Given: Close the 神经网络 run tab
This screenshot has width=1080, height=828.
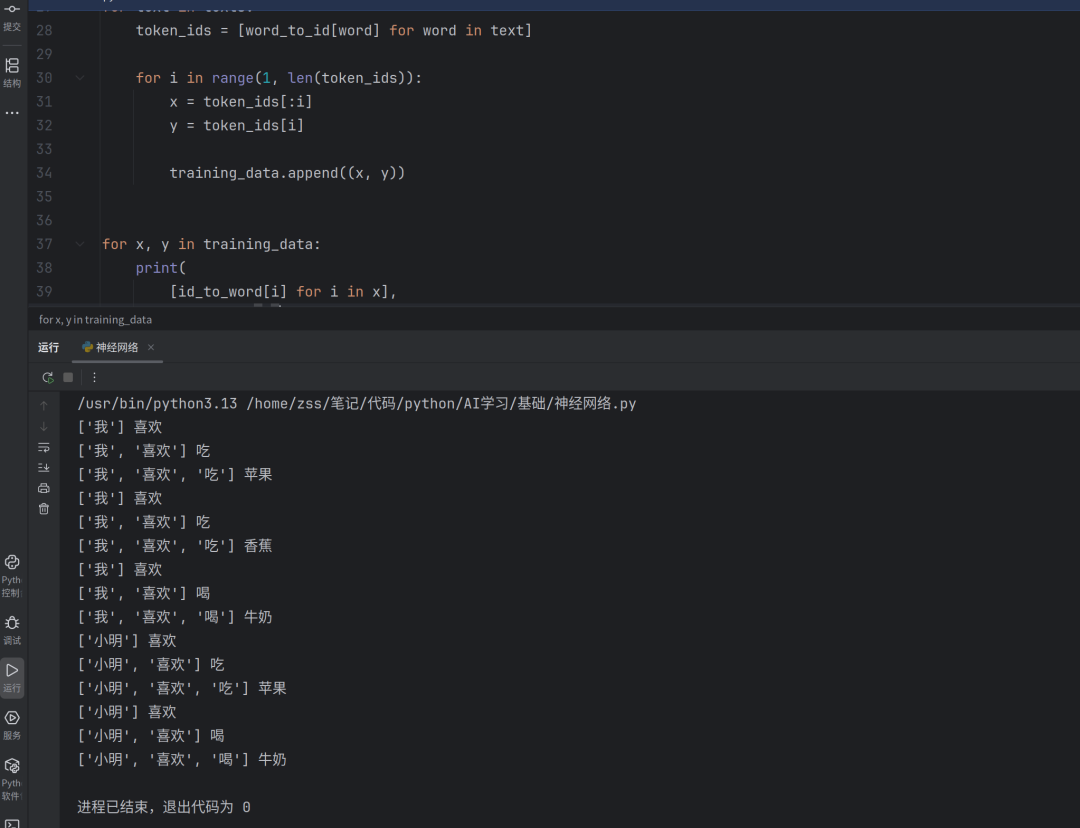Looking at the screenshot, I should click(151, 347).
